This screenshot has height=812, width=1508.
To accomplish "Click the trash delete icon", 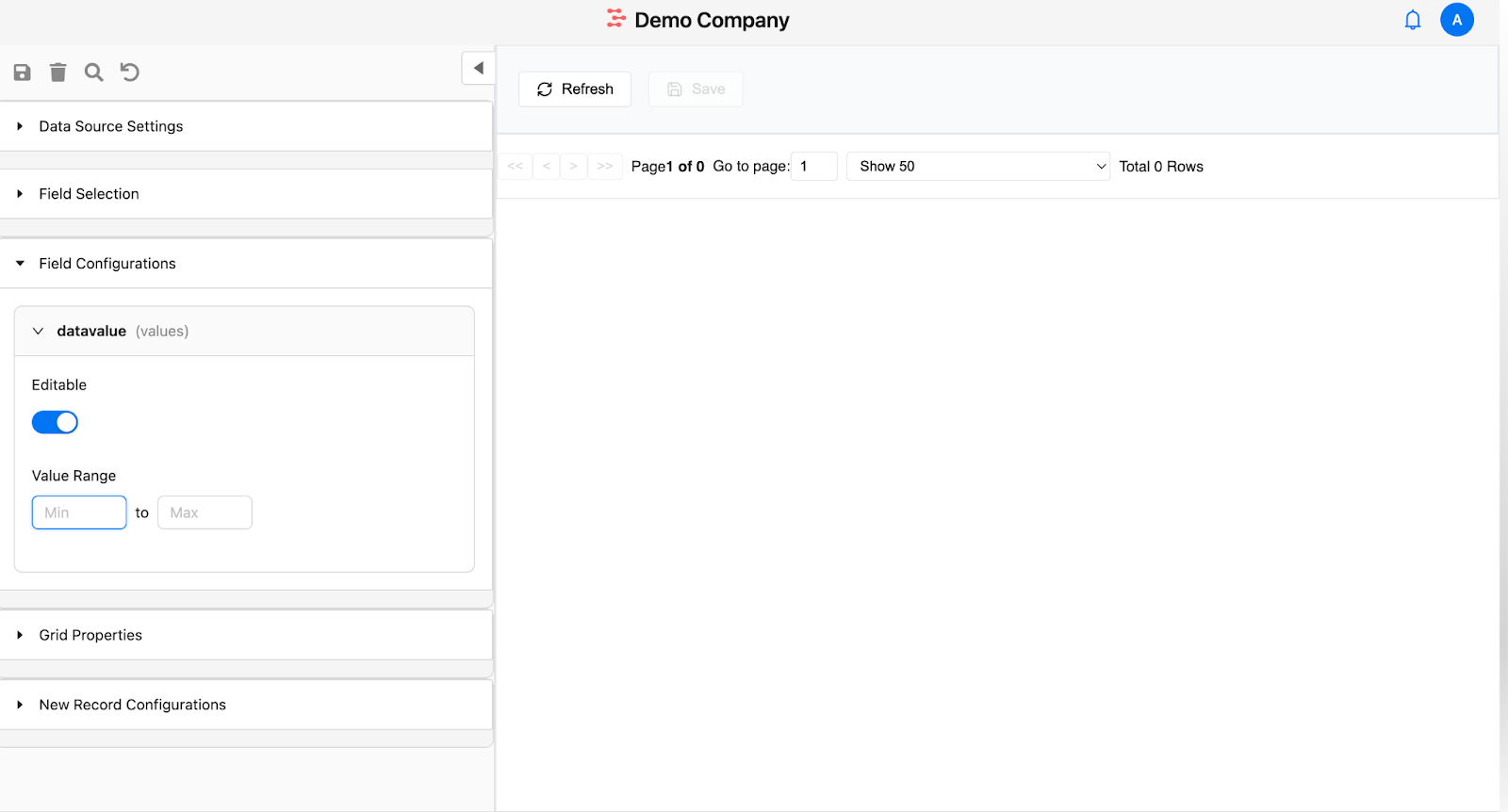I will [x=57, y=73].
